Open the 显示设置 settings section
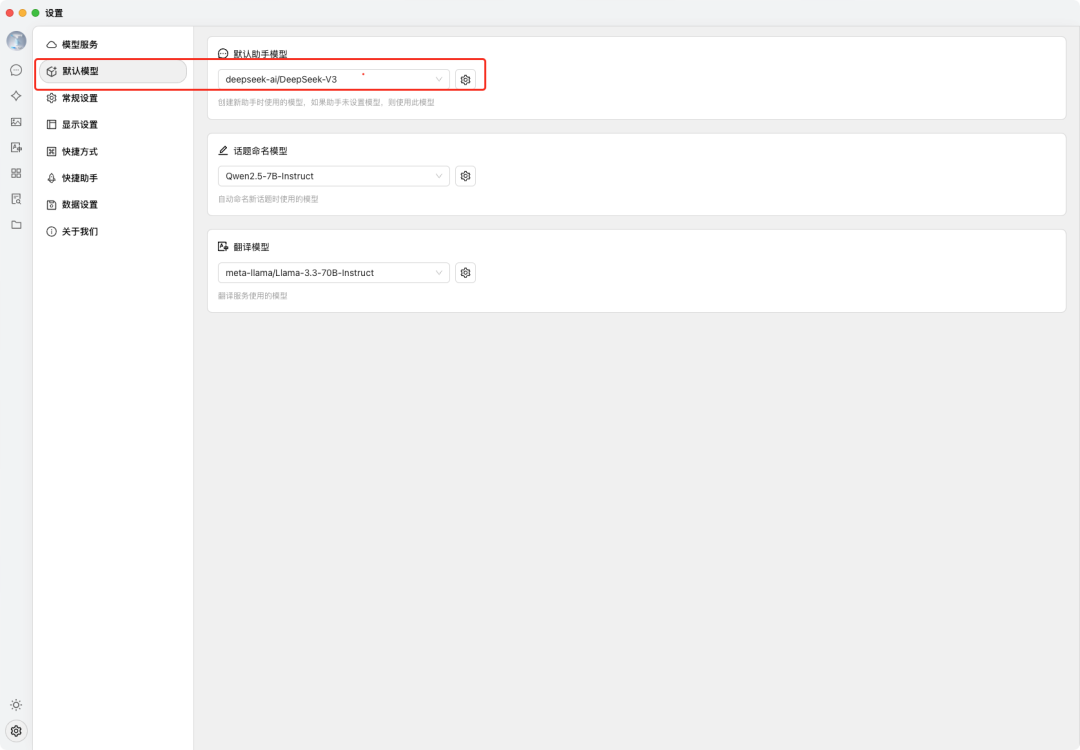The width and height of the screenshot is (1080, 750). (112, 125)
